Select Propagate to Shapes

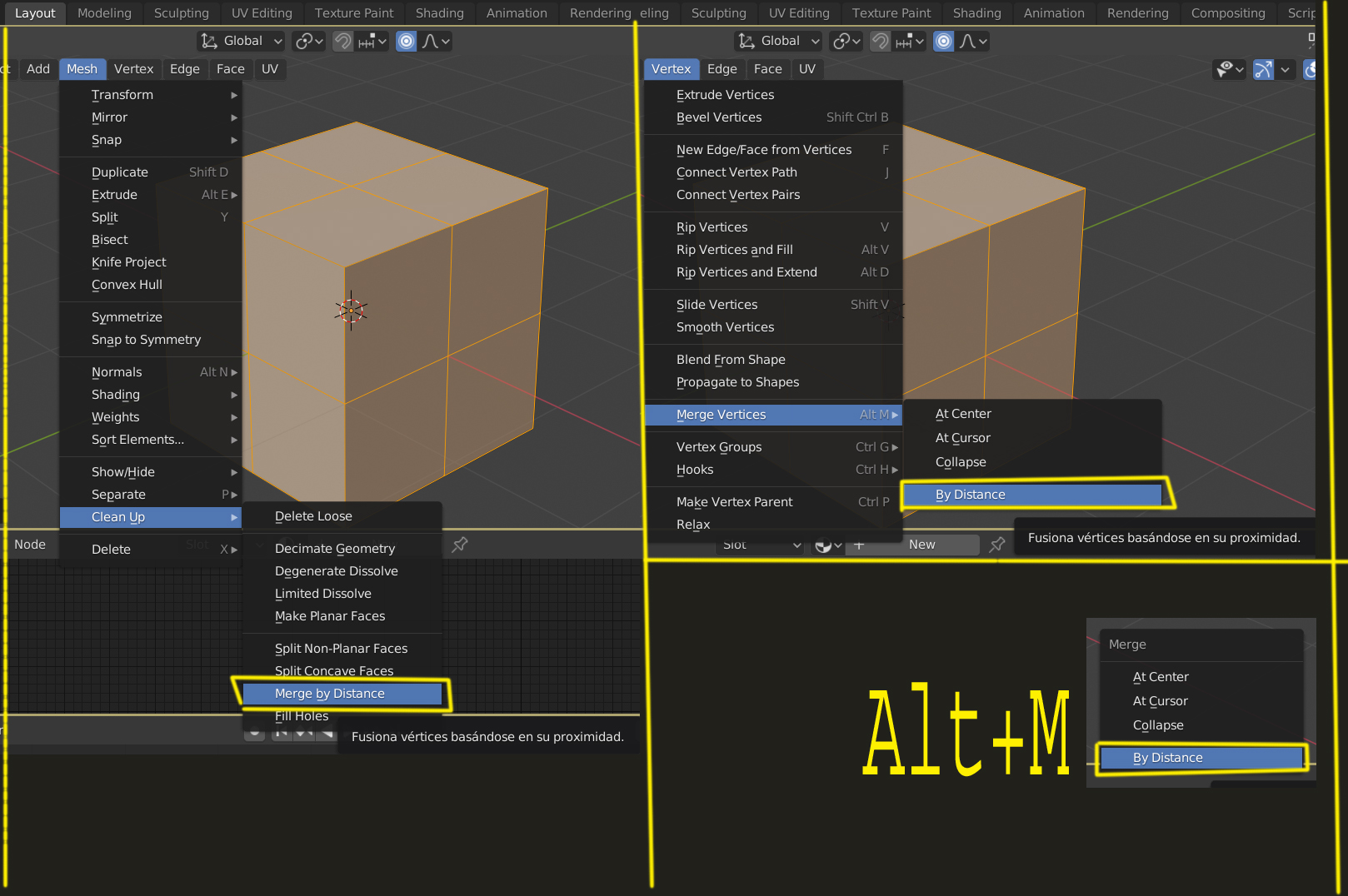(x=773, y=382)
